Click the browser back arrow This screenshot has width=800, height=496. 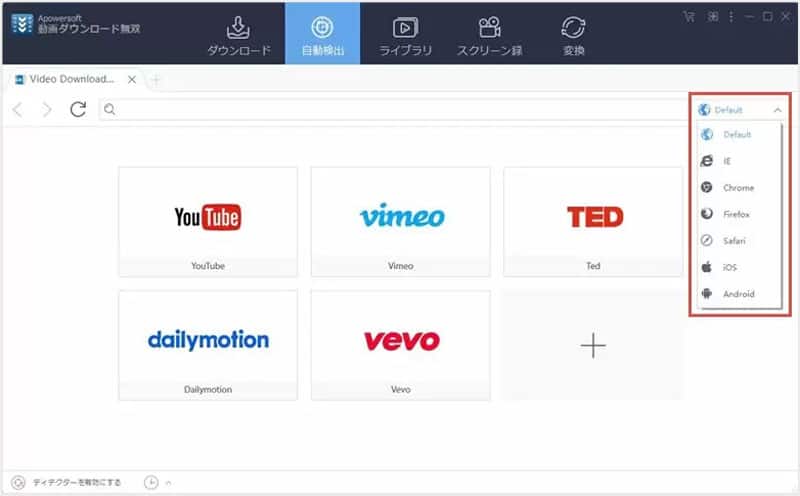coord(18,109)
